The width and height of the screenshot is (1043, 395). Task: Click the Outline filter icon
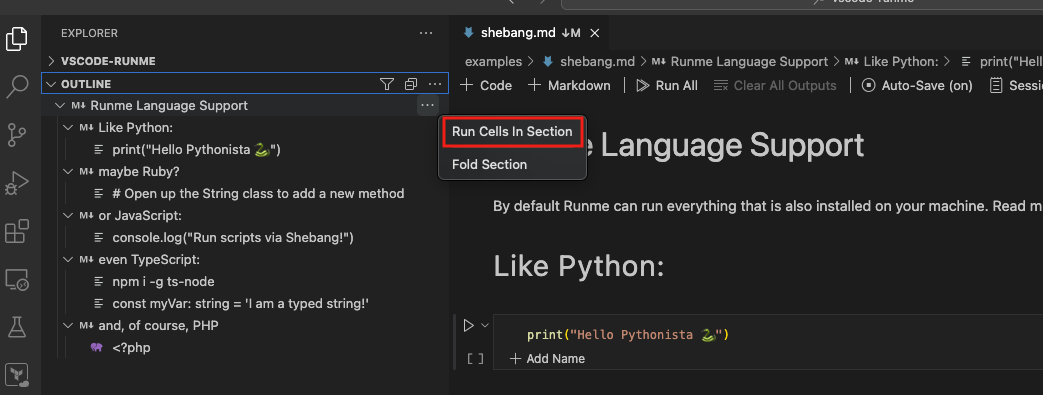(x=386, y=84)
